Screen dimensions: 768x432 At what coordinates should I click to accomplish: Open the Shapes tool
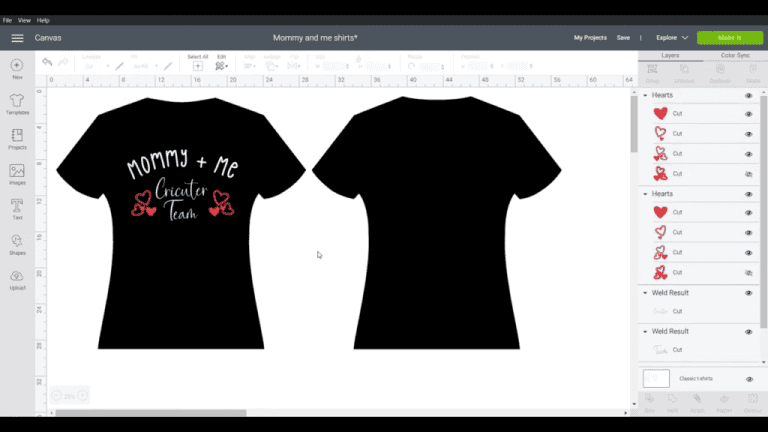pos(17,244)
